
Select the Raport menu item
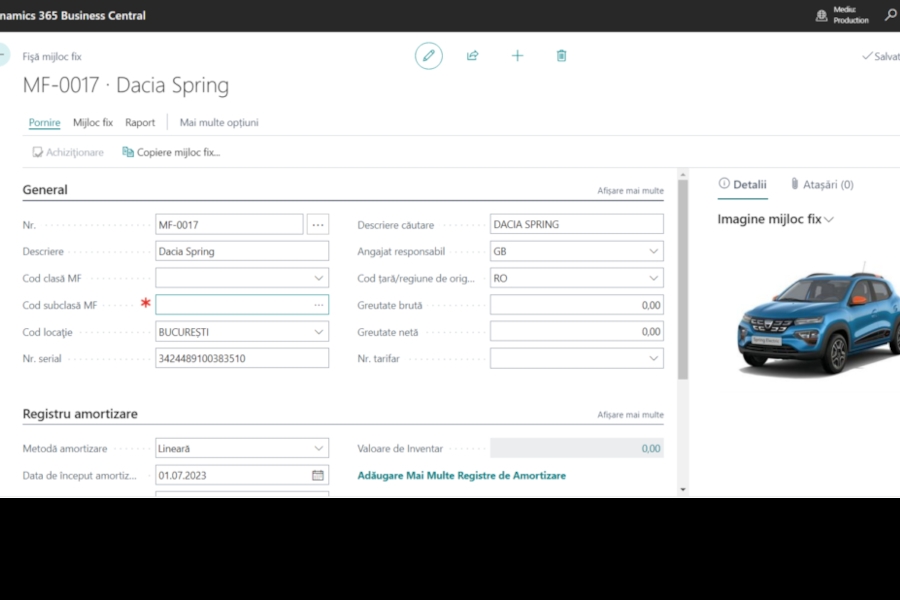140,123
